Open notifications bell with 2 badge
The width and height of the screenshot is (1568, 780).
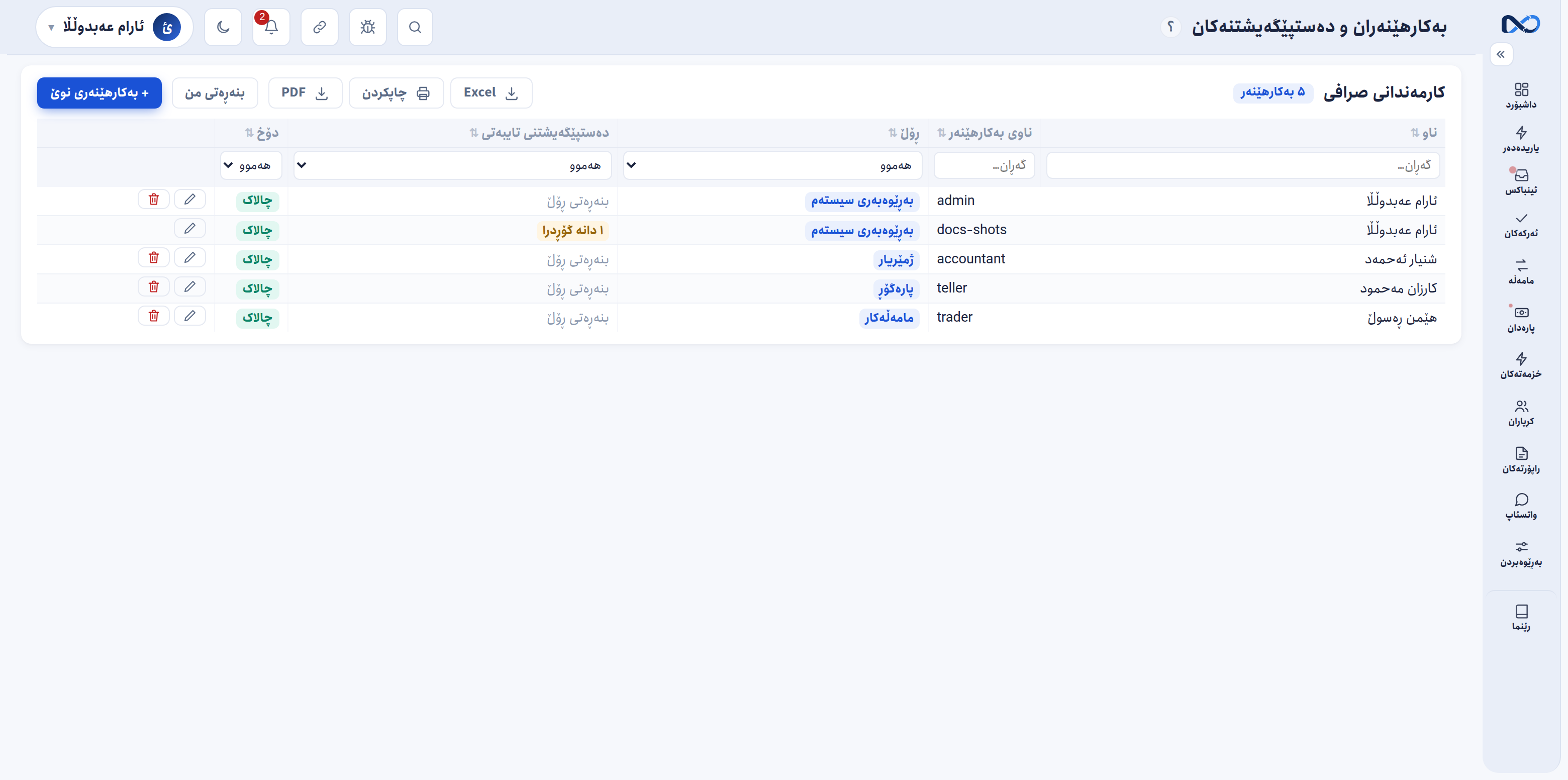[271, 28]
